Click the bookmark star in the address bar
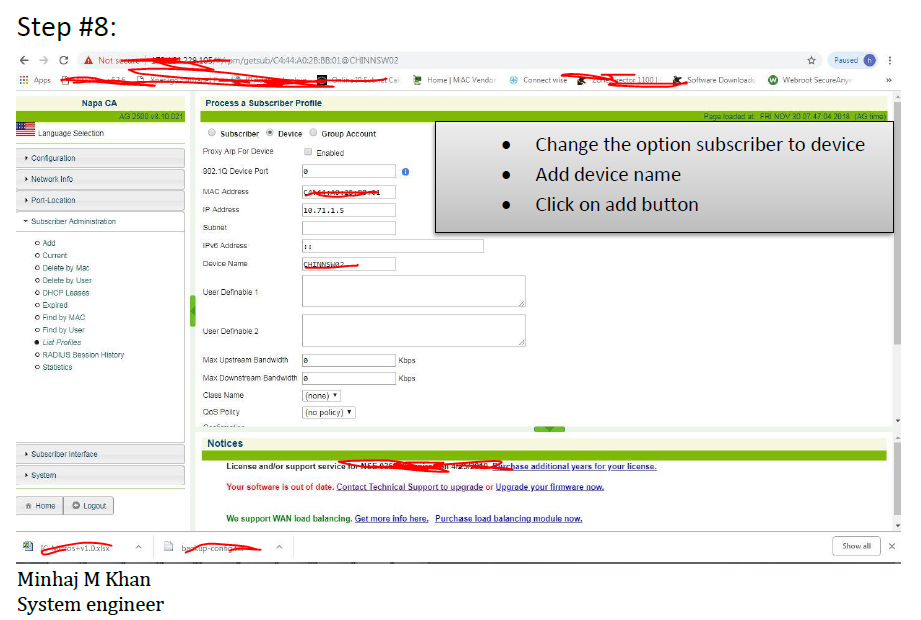Image resolution: width=921 pixels, height=620 pixels. coord(811,60)
